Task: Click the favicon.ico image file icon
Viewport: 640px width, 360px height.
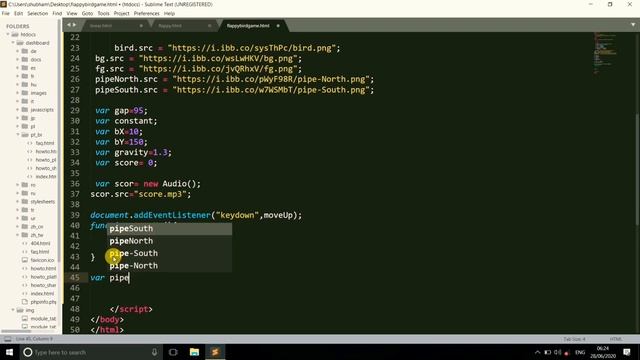Action: tap(25, 260)
